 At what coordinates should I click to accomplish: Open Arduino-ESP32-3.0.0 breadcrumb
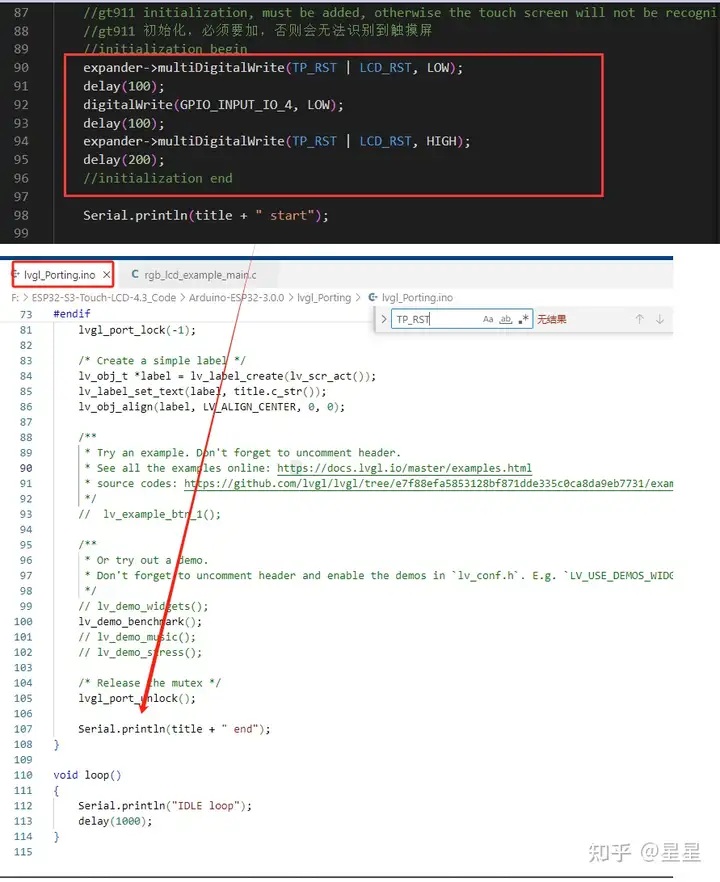pos(236,298)
